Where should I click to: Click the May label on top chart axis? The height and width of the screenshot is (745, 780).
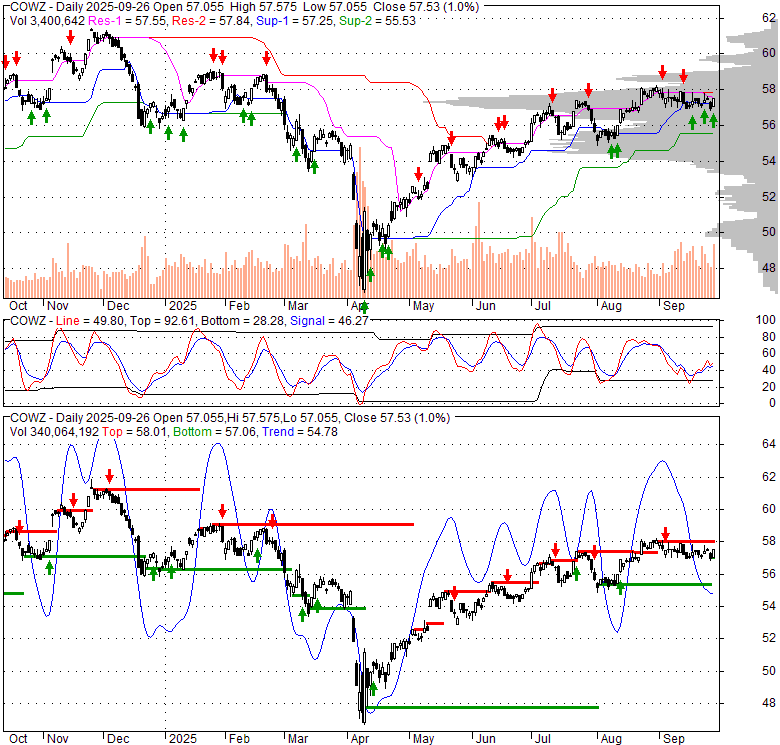point(423,306)
